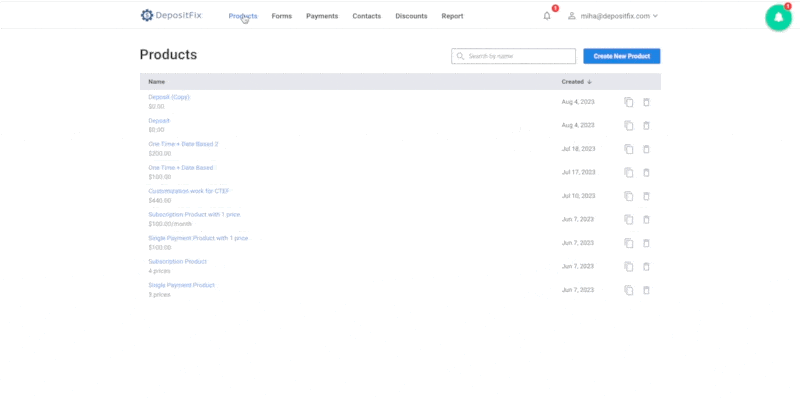Image resolution: width=800 pixels, height=398 pixels.
Task: Duplicate the 3 prices Single Payment Product
Action: tap(629, 290)
